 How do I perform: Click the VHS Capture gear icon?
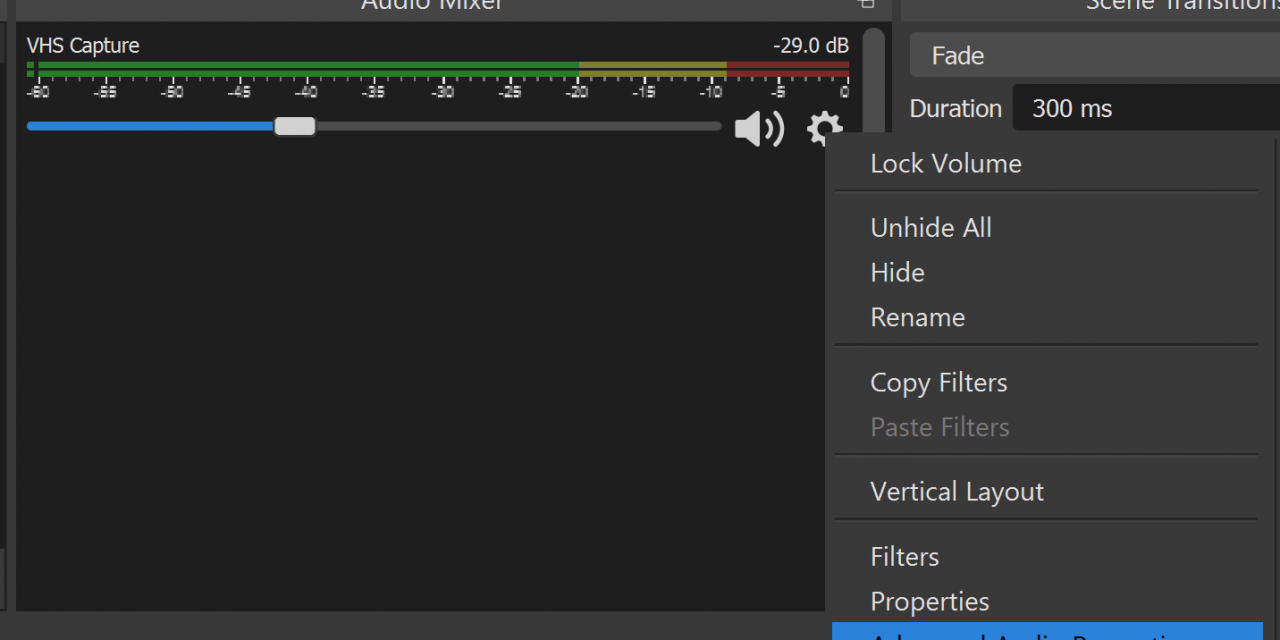pyautogui.click(x=824, y=128)
